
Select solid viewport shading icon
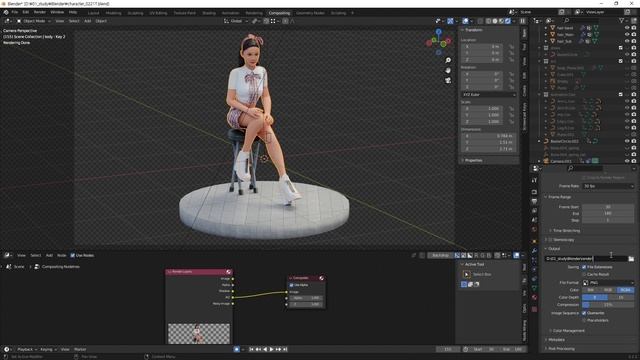495,21
